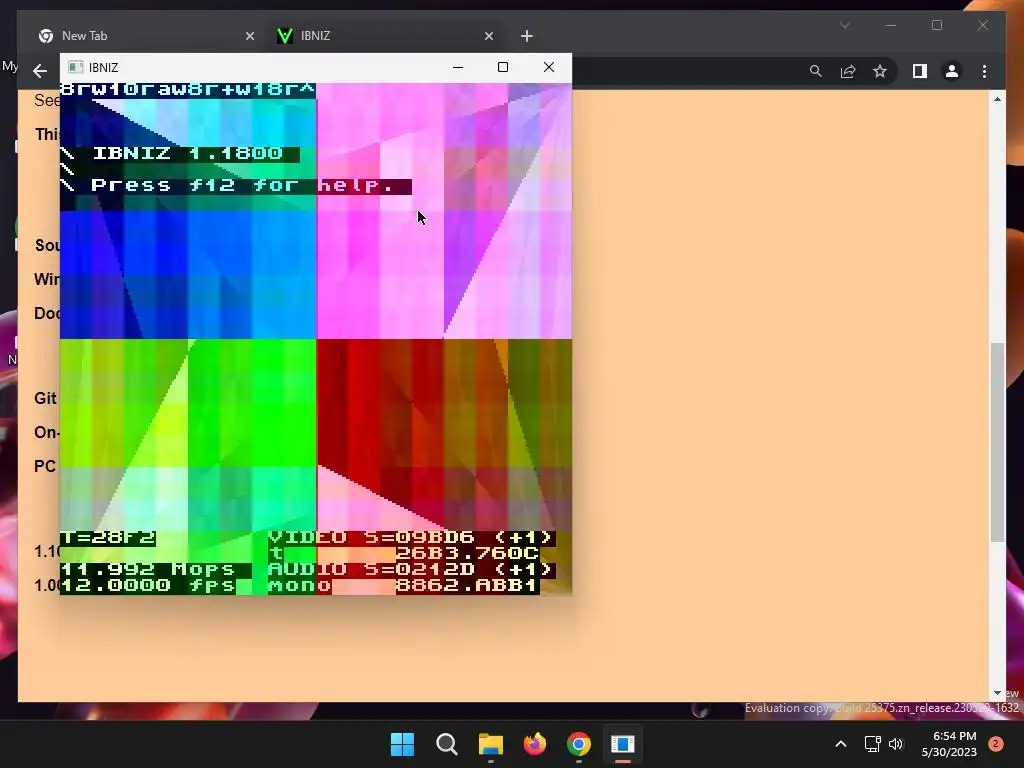Launch Firefox from the taskbar

[x=535, y=744]
